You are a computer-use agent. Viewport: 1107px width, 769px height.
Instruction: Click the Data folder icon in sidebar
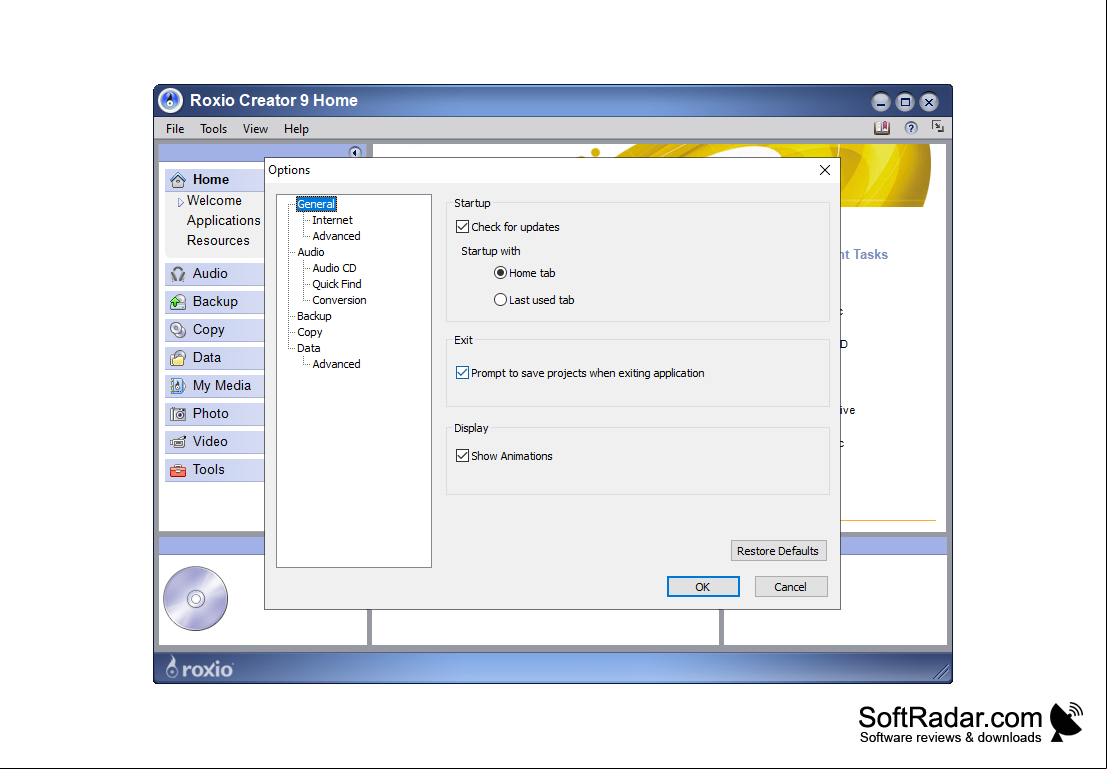(178, 358)
